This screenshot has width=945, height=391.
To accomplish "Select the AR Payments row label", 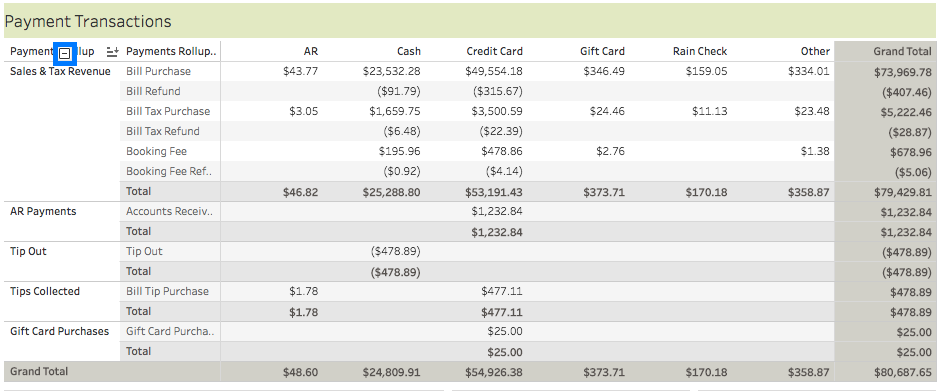I will pos(43,211).
